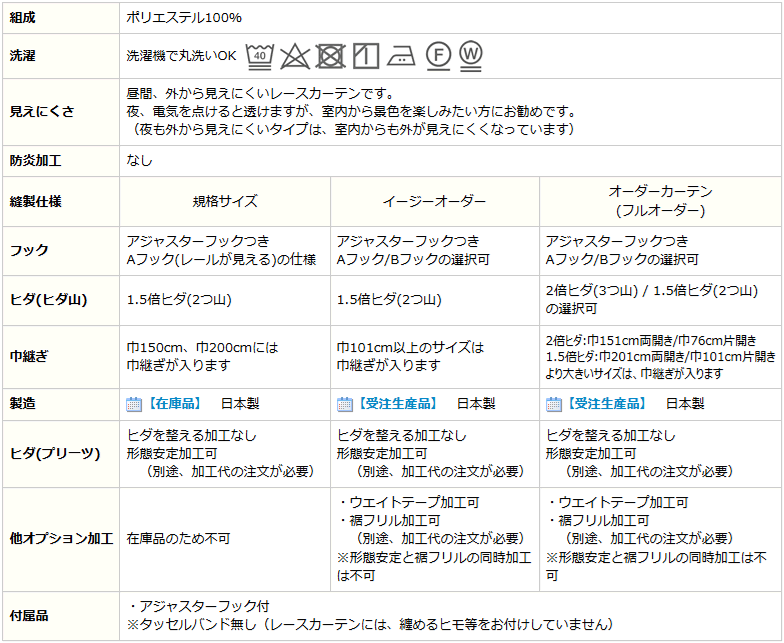
Task: Select the オーダーカーテン (フルオーダー) header
Action: tap(660, 201)
